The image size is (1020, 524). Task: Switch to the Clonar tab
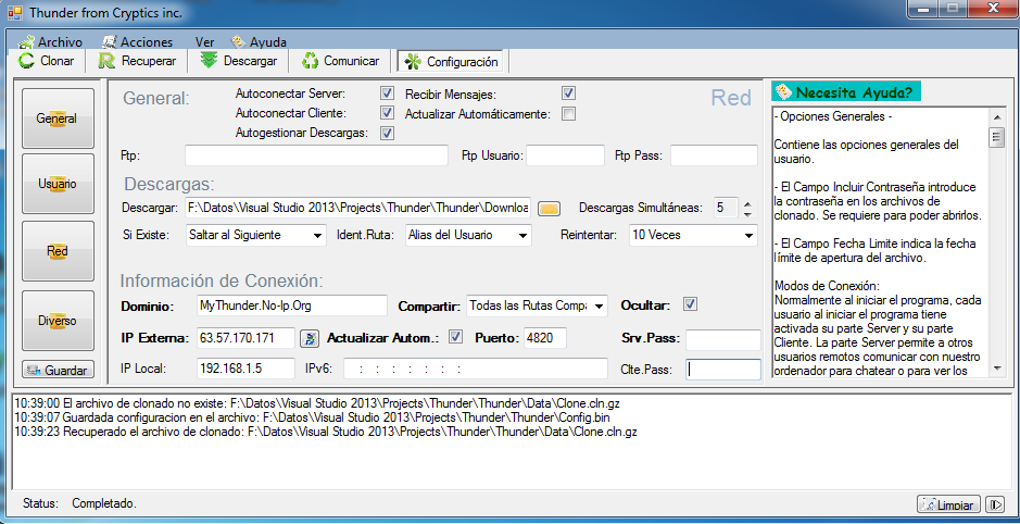(47, 61)
